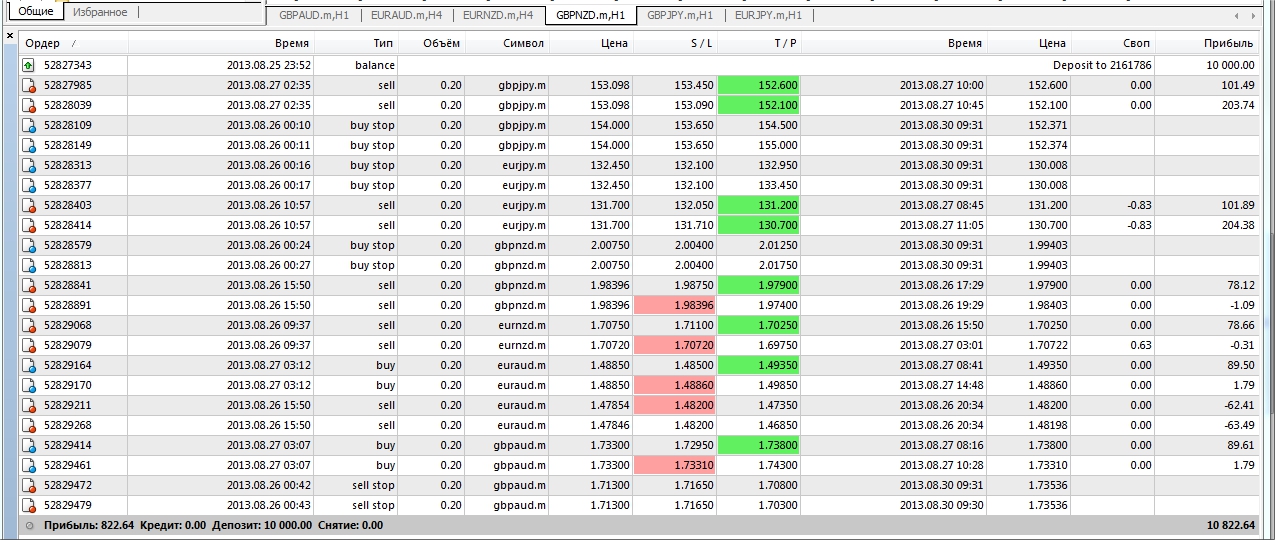Click the sell stop icon for 52829479

click(30, 505)
